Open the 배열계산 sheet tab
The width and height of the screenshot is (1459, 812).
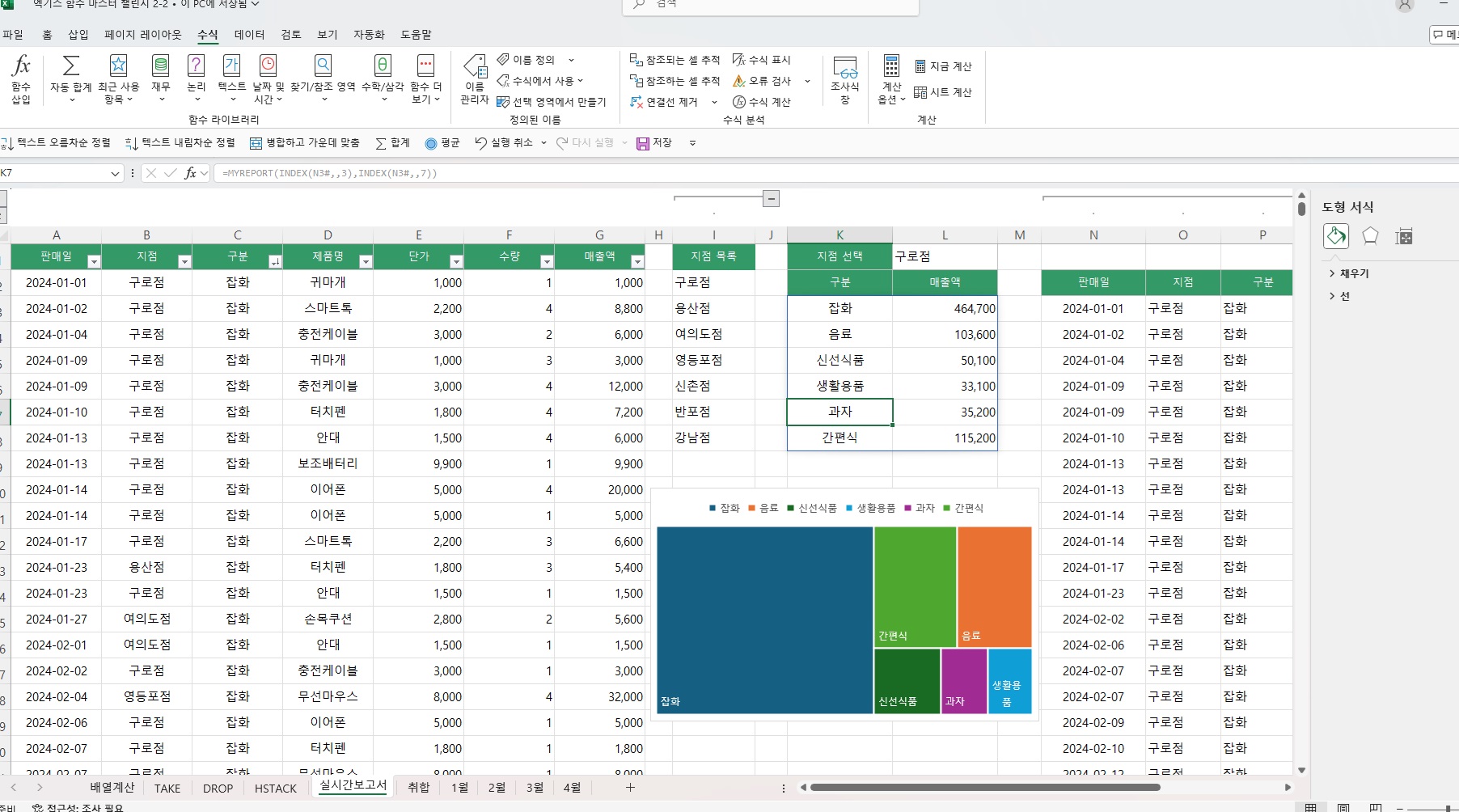(x=112, y=788)
